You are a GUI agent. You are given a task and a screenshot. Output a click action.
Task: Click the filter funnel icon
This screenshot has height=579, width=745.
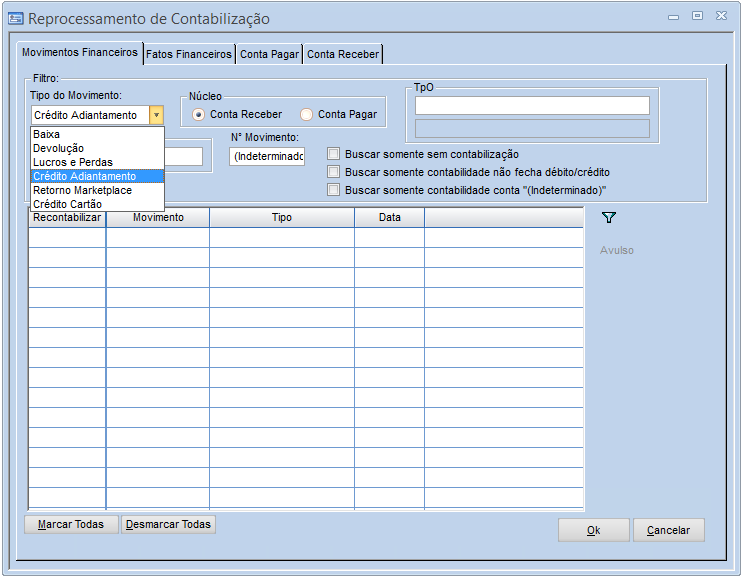coord(608,217)
